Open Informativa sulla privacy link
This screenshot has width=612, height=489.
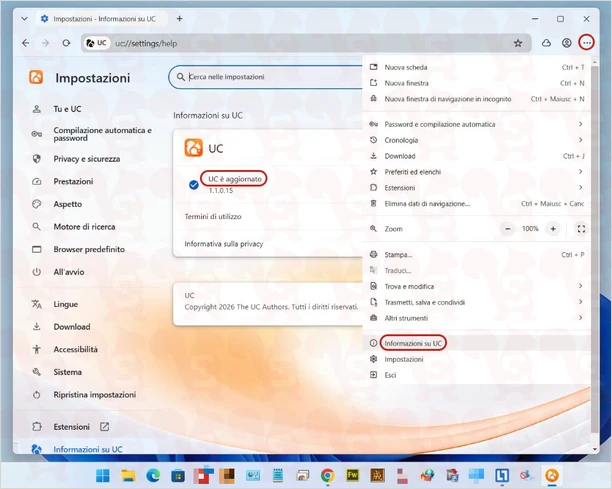click(x=224, y=244)
